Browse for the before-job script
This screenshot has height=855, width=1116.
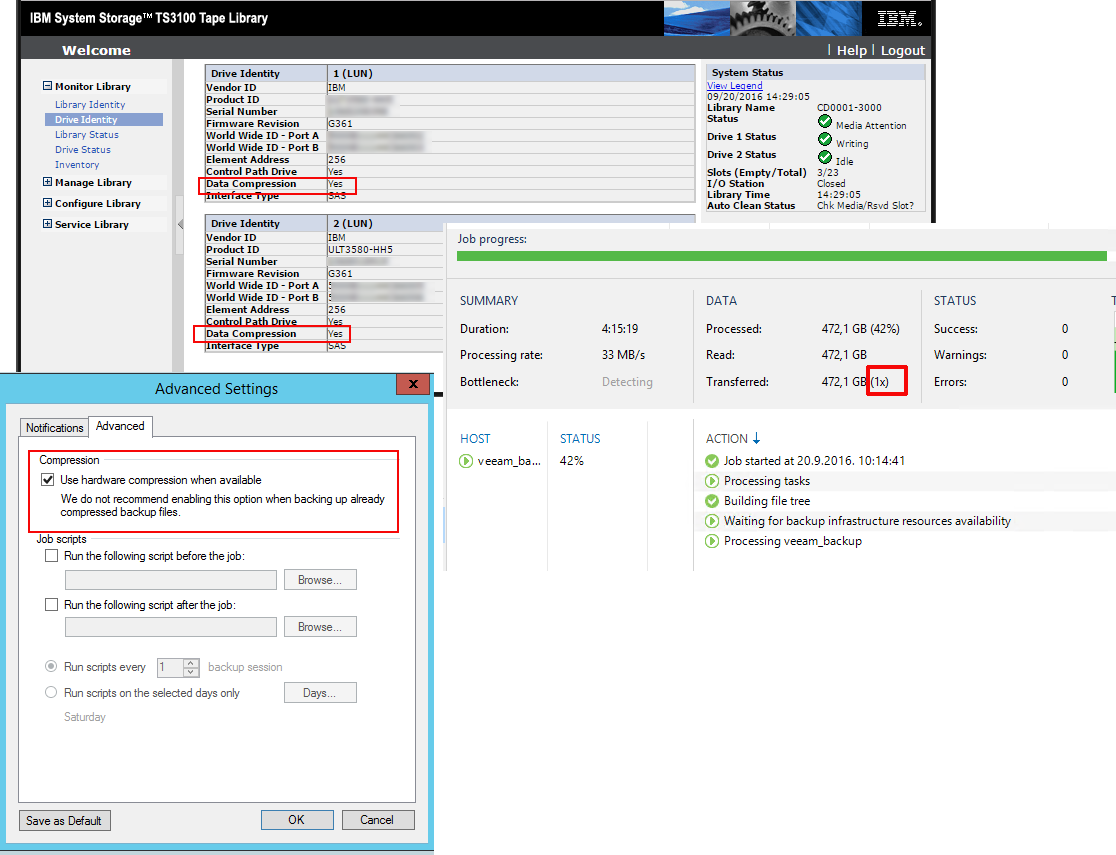[320, 579]
